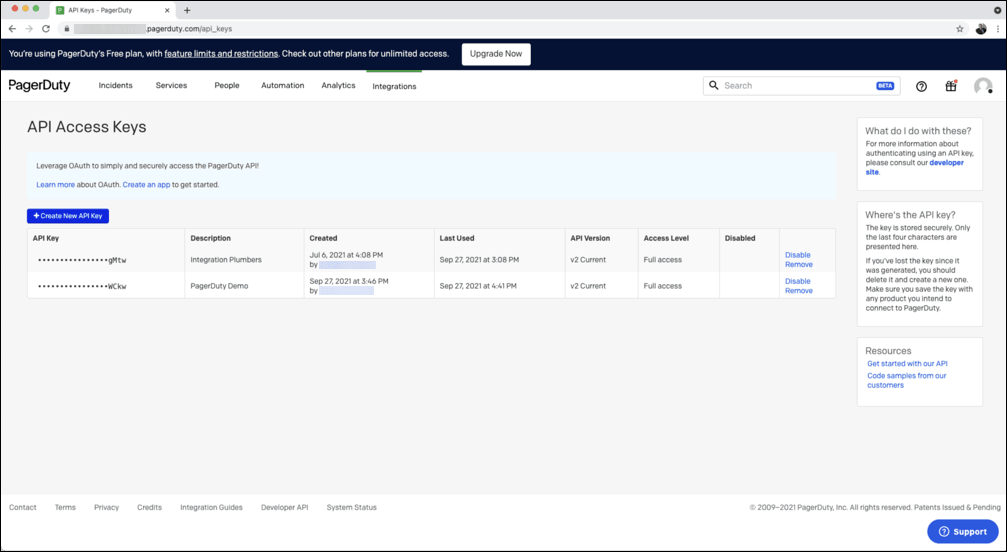Image resolution: width=1007 pixels, height=552 pixels.
Task: Click Create New API Key button
Action: pyautogui.click(x=68, y=216)
